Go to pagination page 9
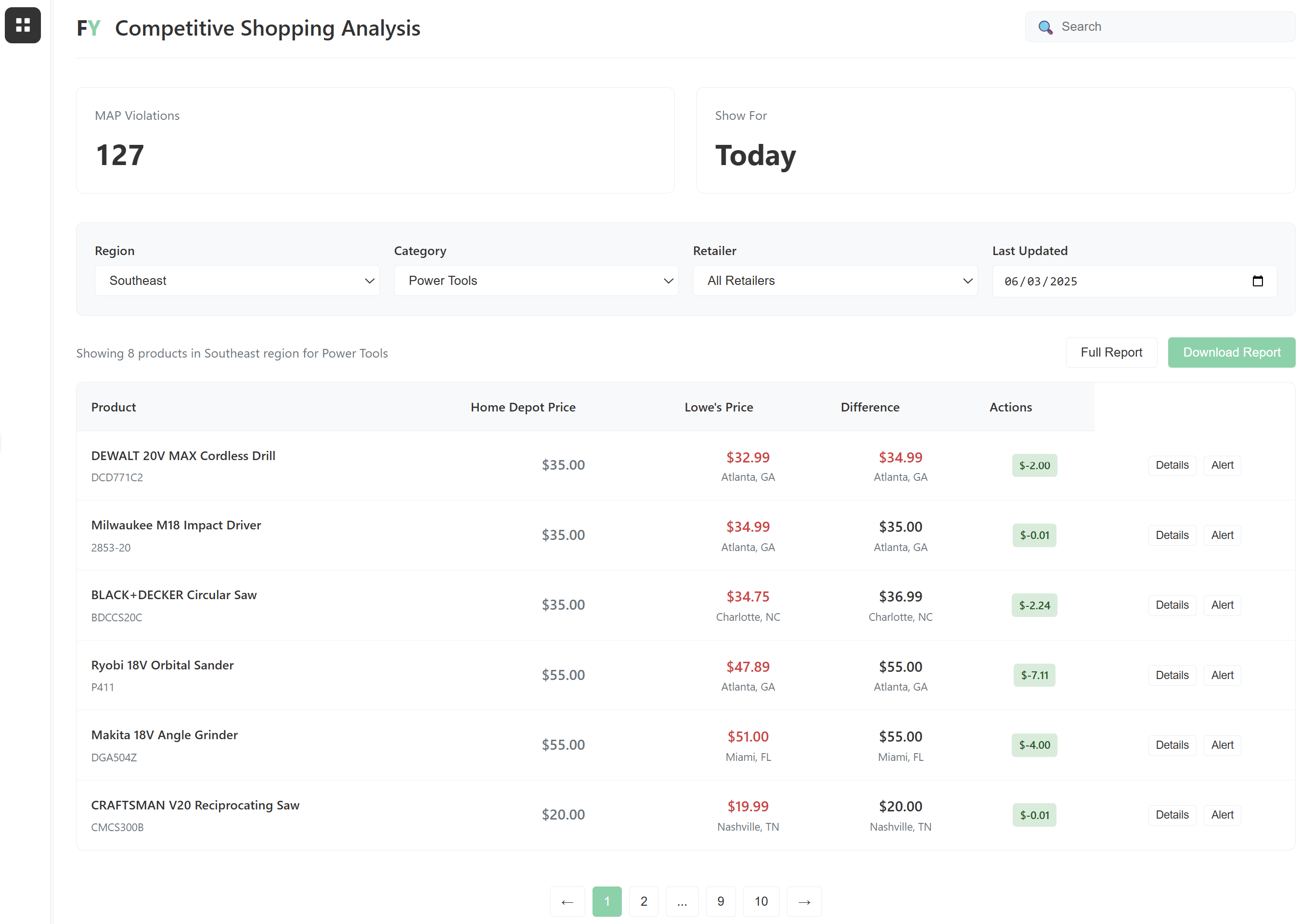Screen dimensions: 1314x924 click(721, 902)
